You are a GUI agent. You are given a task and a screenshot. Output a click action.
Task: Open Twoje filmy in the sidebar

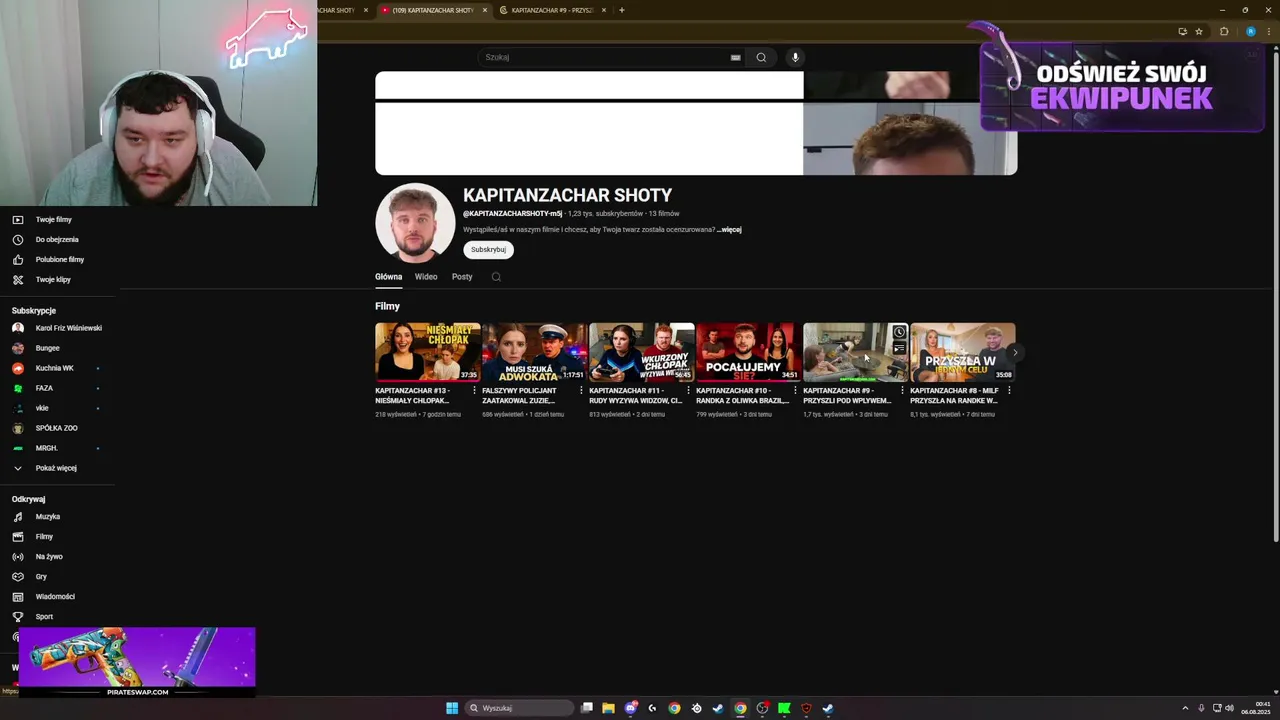tap(53, 219)
